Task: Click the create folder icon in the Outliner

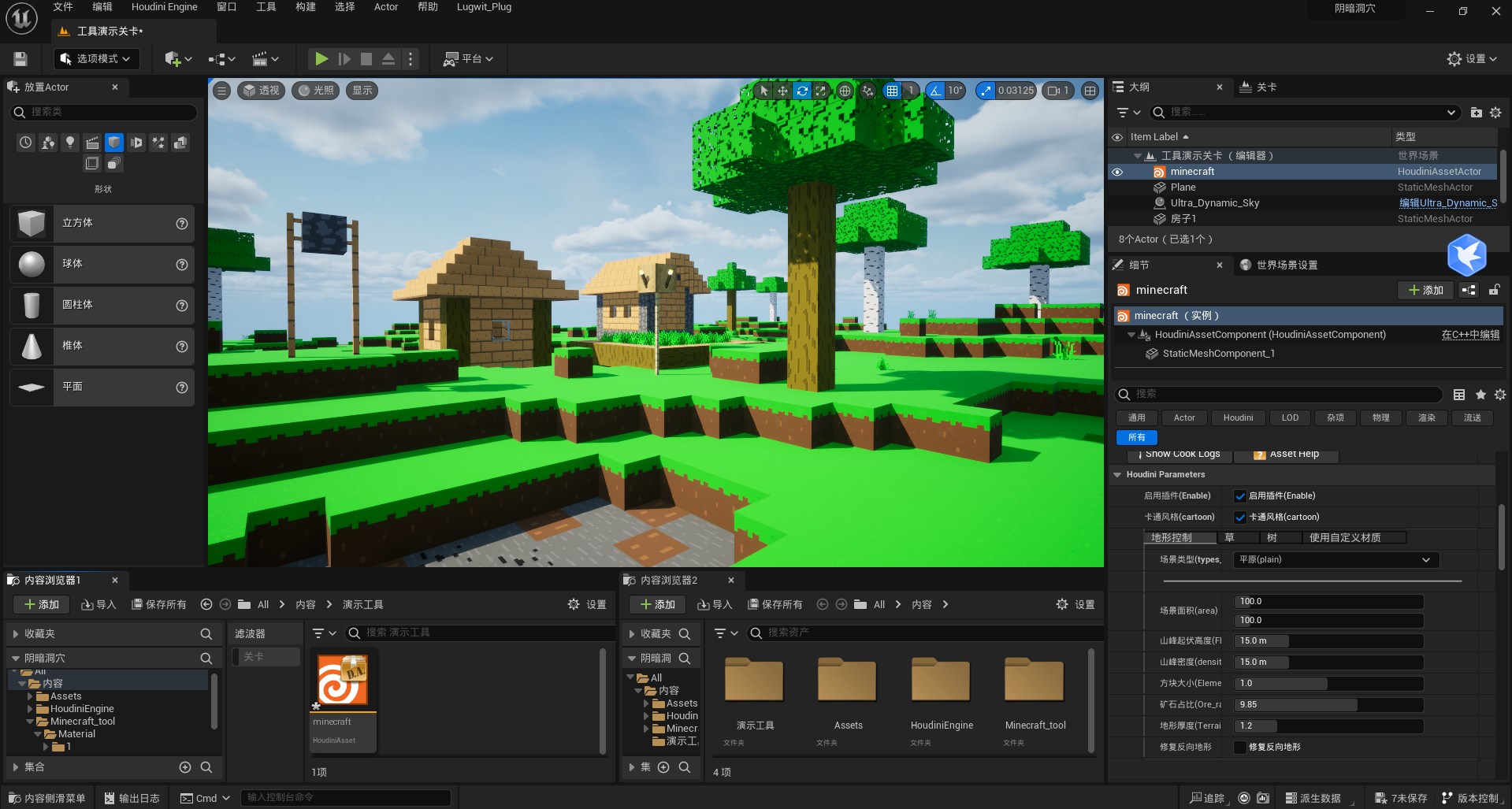Action: point(1476,113)
